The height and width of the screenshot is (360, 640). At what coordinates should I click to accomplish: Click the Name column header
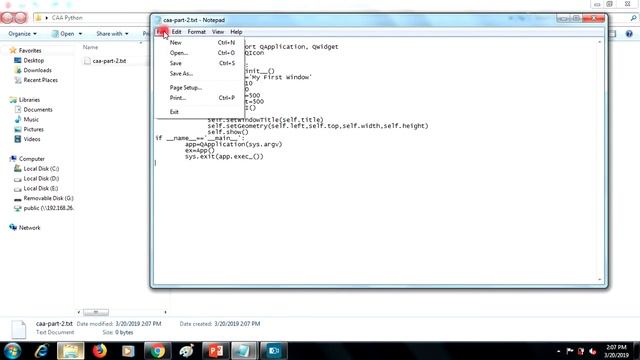[x=90, y=47]
